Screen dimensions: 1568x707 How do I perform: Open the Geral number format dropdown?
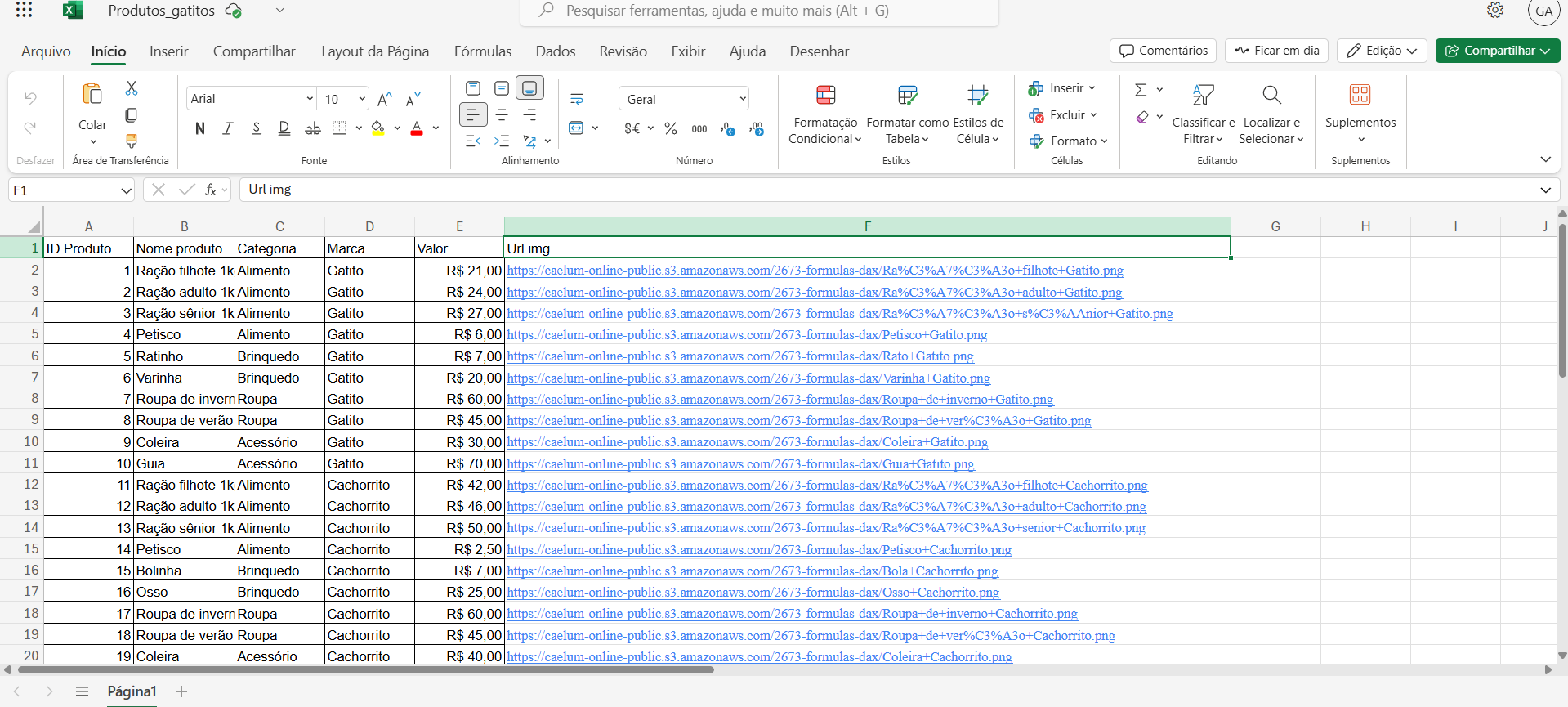tap(743, 99)
